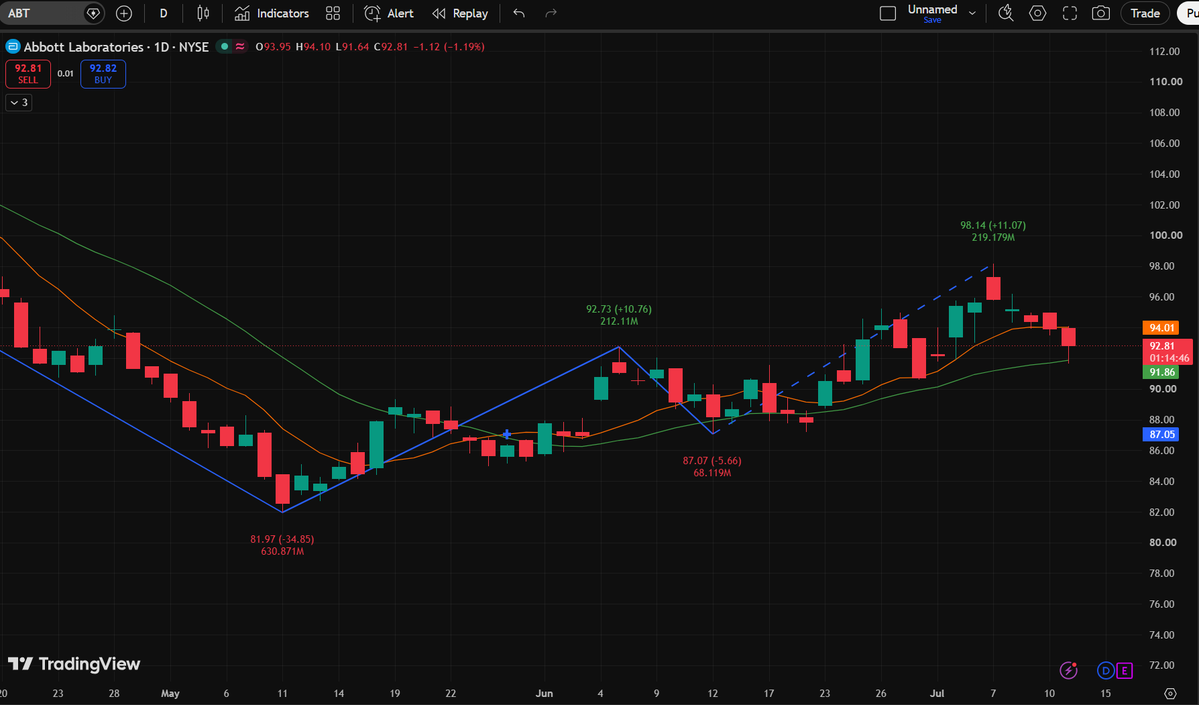This screenshot has height=705, width=1199.
Task: Open the D timeframe interval selector
Action: tap(164, 13)
